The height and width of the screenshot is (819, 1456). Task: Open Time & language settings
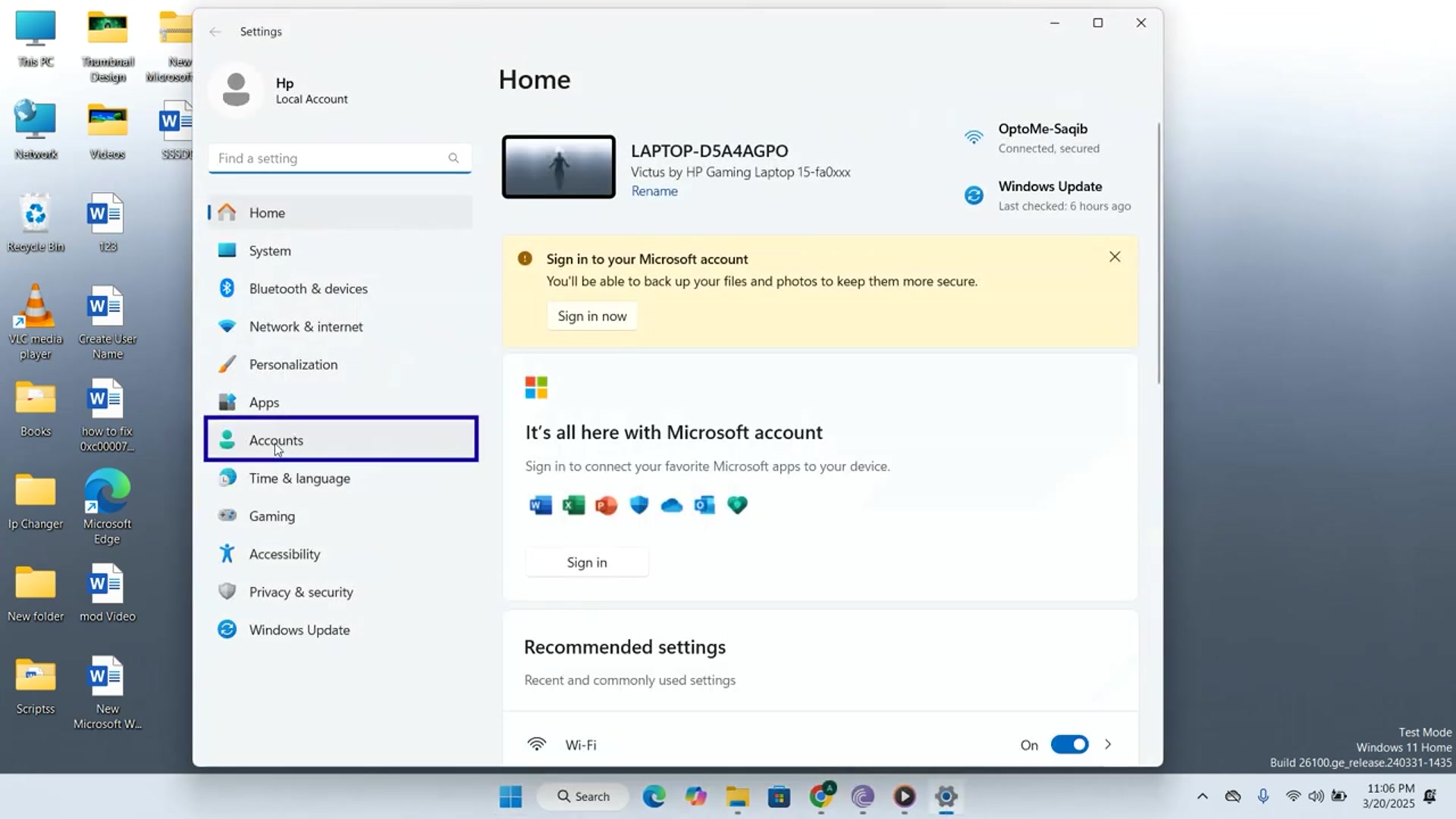click(x=340, y=478)
